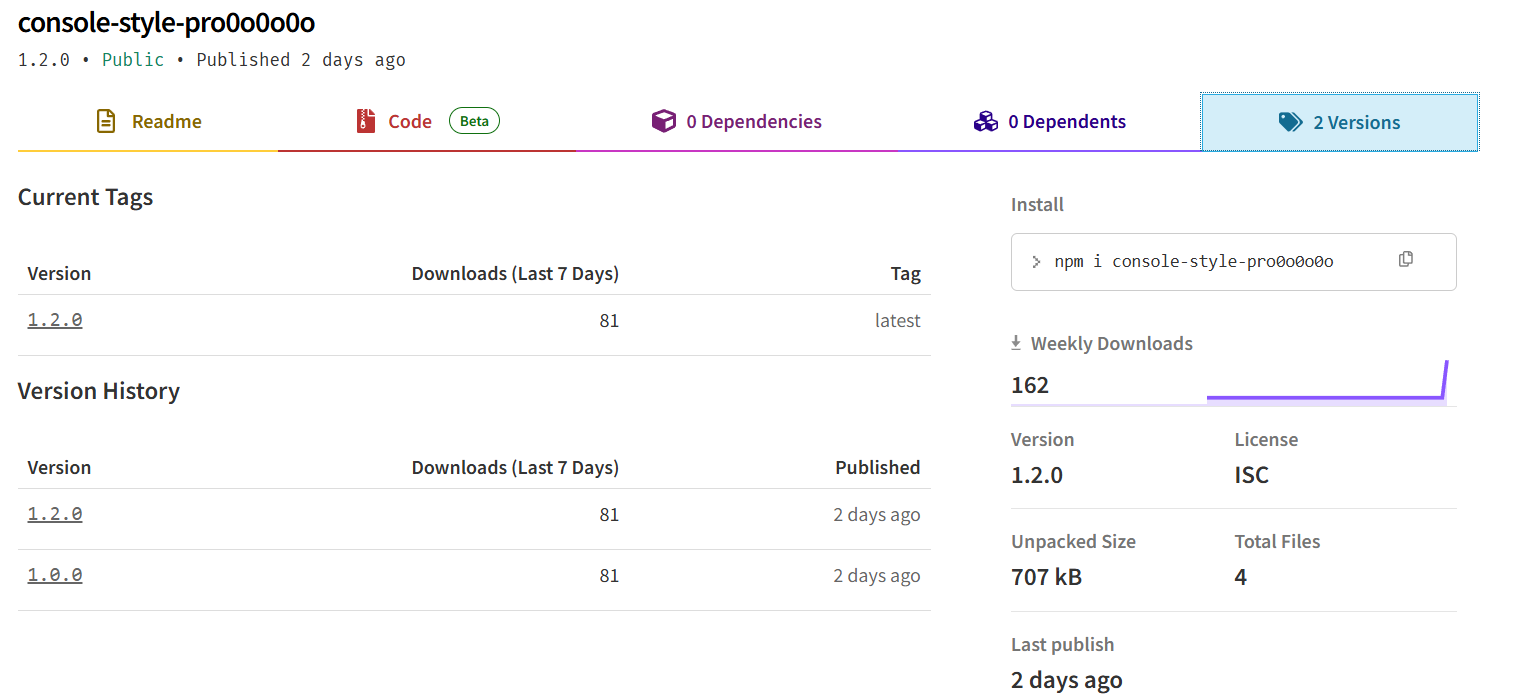The width and height of the screenshot is (1532, 698).
Task: Click the latest tag in Current Tags
Action: [x=897, y=321]
